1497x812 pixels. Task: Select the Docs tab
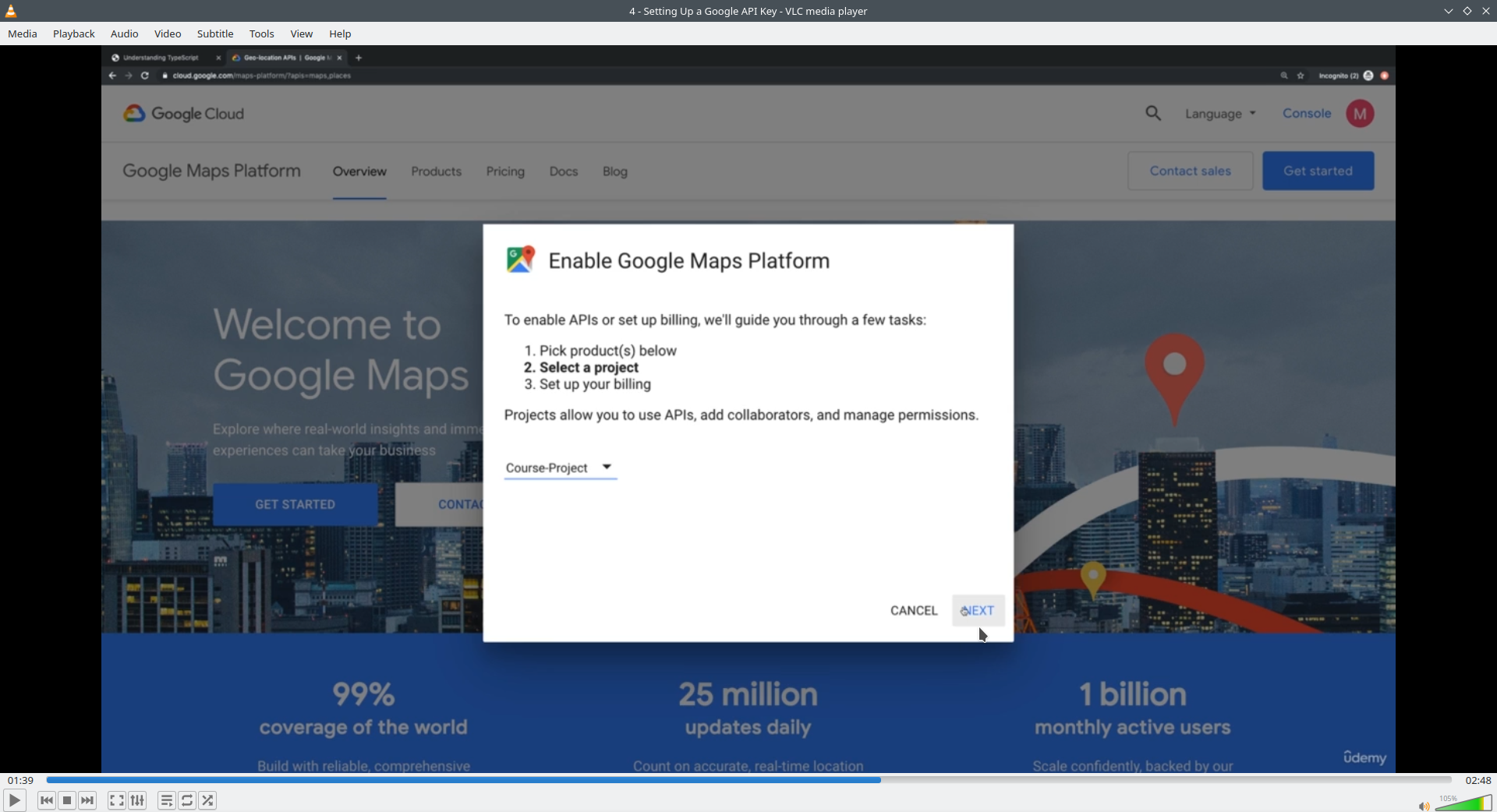click(563, 171)
